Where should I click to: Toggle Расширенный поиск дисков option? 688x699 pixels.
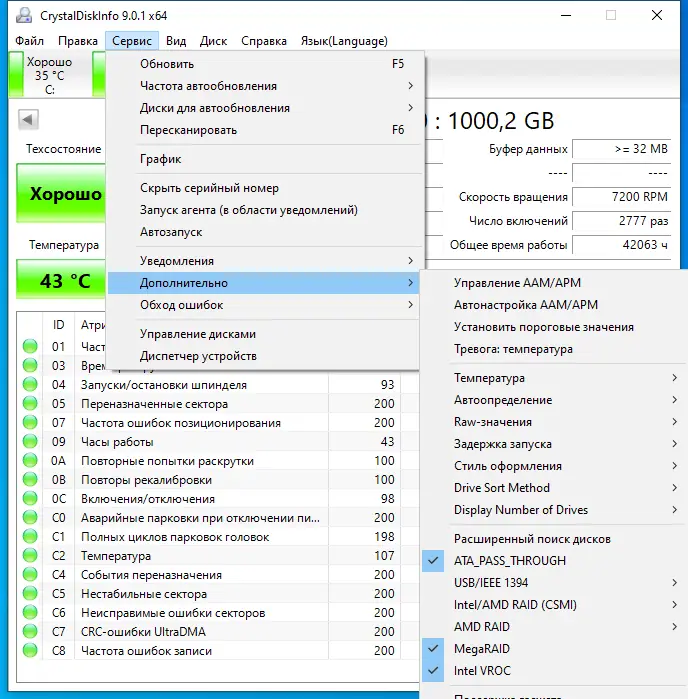point(553,539)
